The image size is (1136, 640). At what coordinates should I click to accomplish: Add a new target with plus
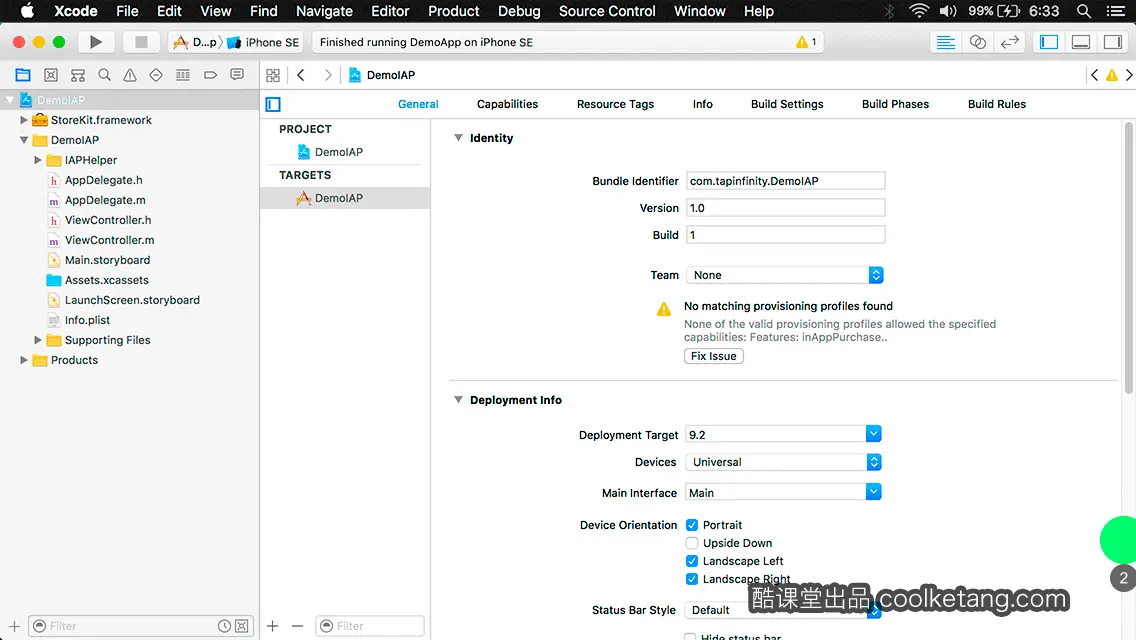coord(272,626)
